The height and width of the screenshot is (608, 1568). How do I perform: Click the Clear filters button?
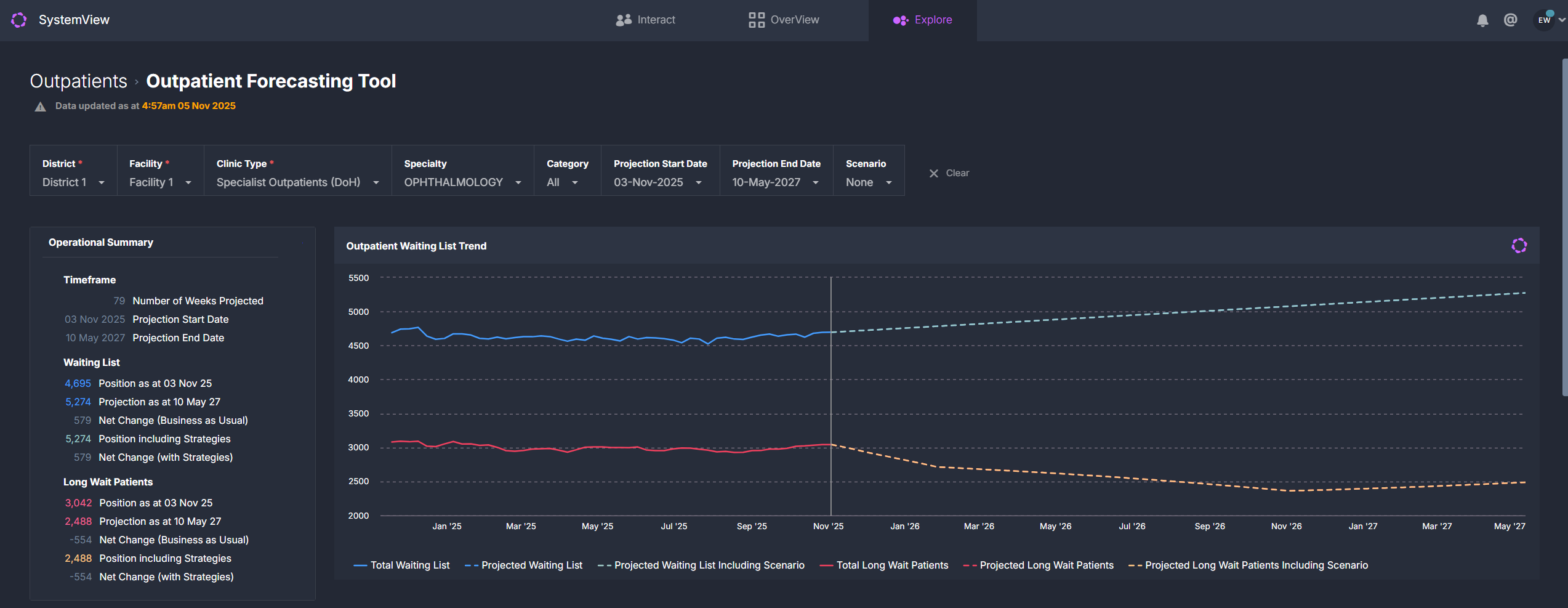pos(957,174)
